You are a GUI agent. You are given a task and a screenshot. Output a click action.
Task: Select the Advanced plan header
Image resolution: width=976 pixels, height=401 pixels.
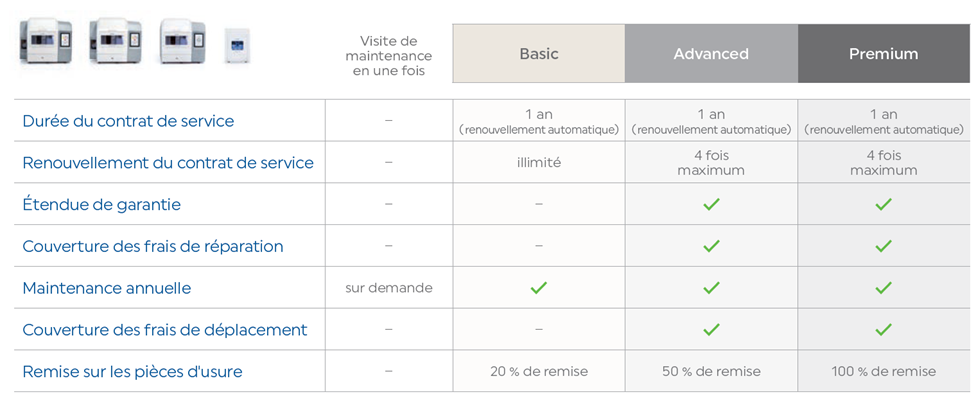pos(711,54)
